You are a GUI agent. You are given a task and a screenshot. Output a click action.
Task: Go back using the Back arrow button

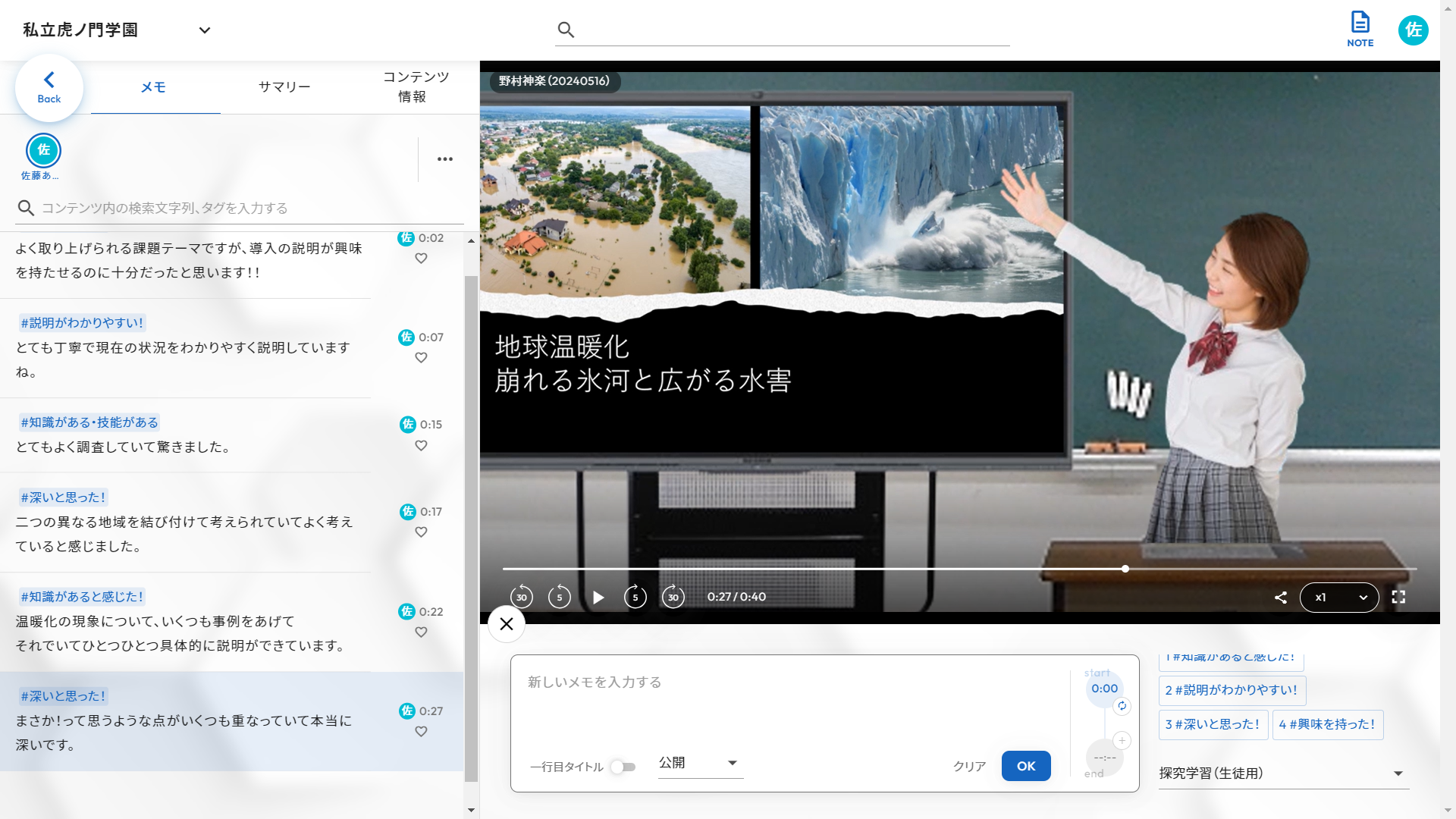coord(49,87)
